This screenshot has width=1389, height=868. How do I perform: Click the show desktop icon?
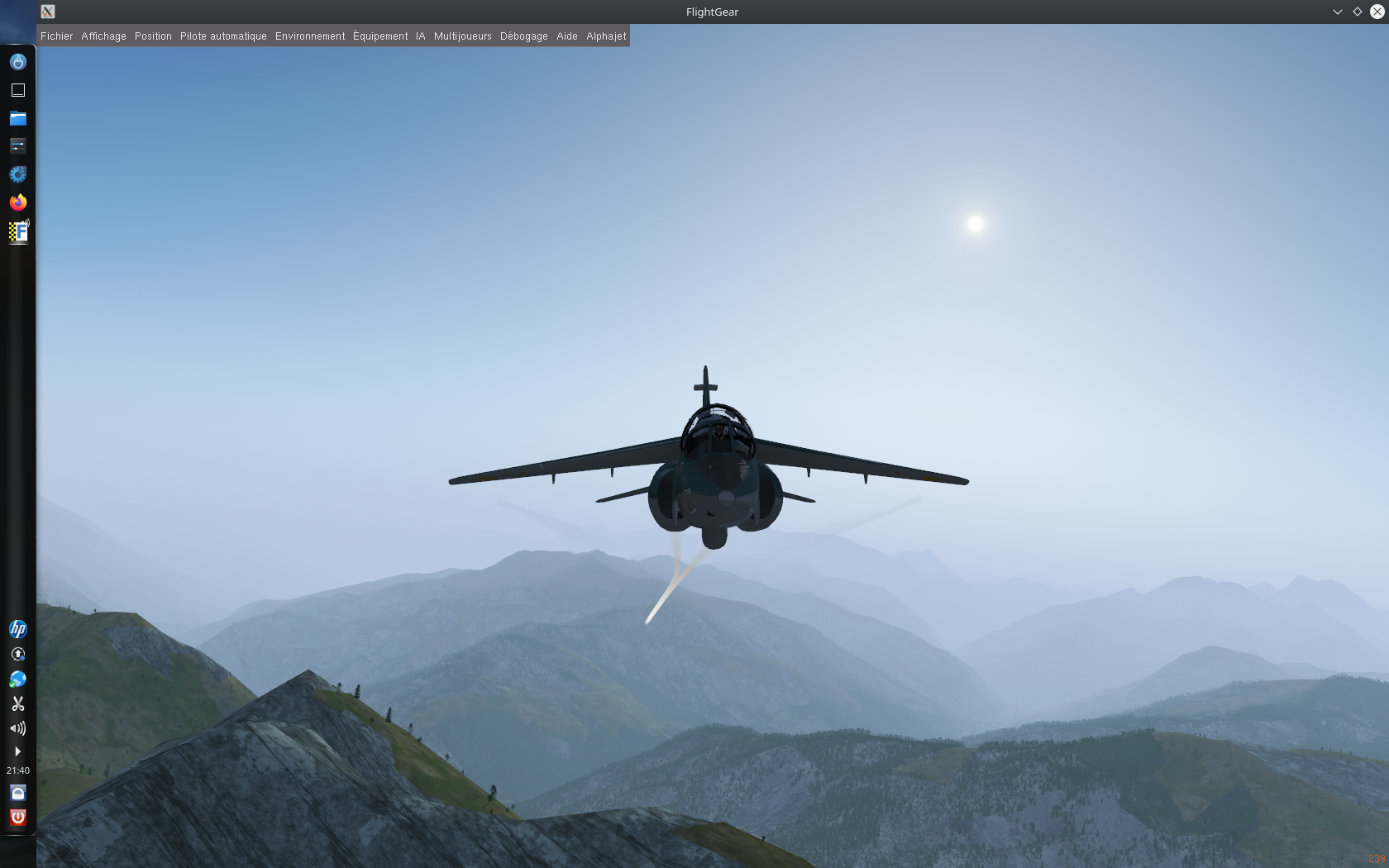[x=18, y=90]
